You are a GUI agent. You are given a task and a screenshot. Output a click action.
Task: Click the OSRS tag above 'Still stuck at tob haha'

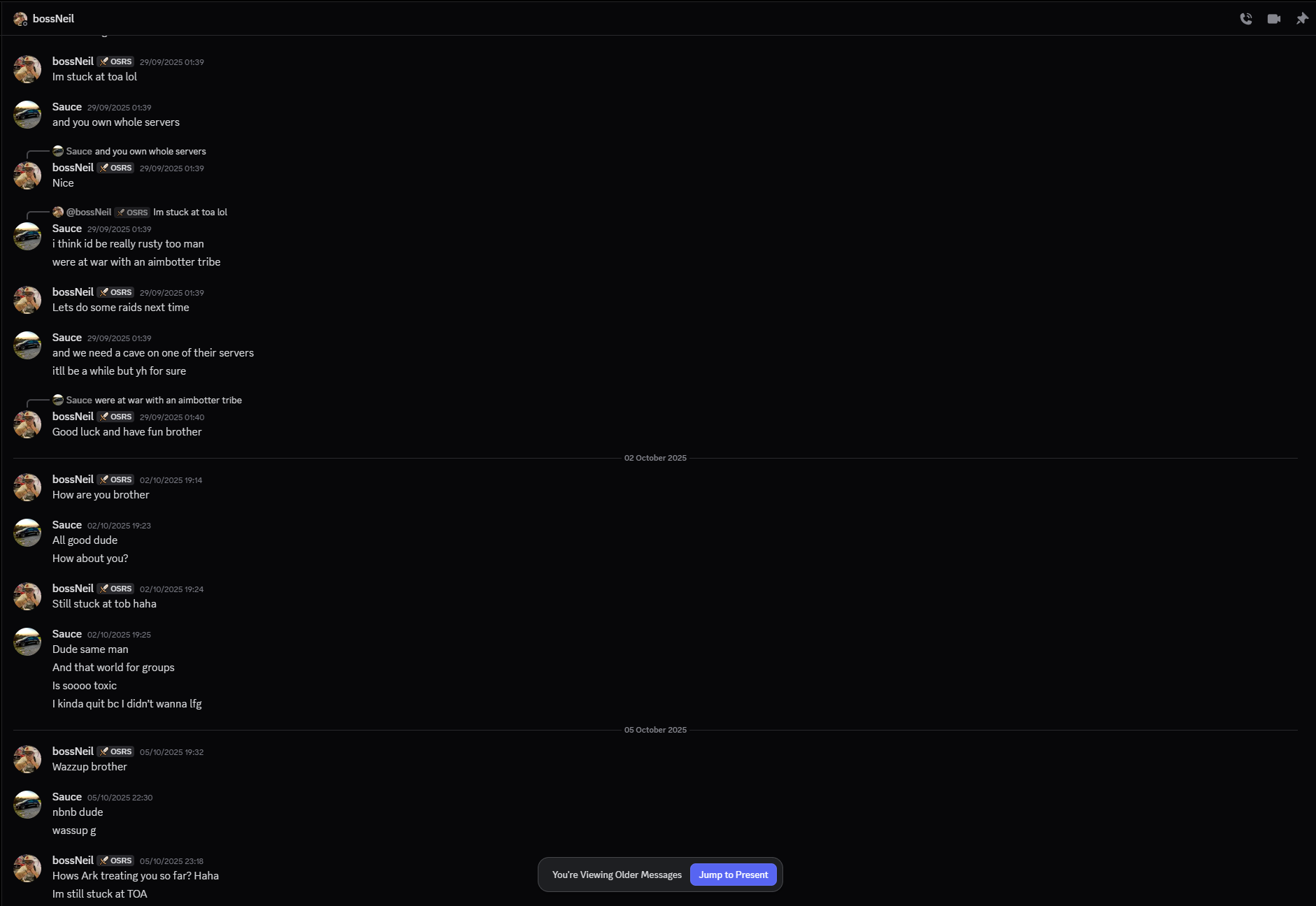coord(115,589)
